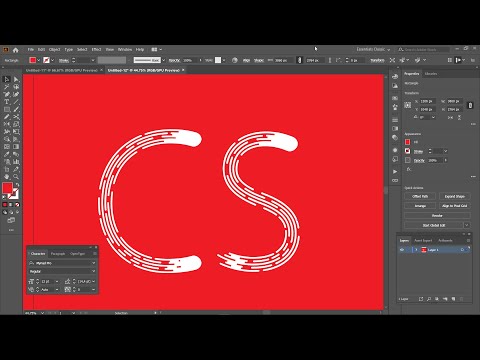Open the arrange documents dropdown

coord(156,49)
